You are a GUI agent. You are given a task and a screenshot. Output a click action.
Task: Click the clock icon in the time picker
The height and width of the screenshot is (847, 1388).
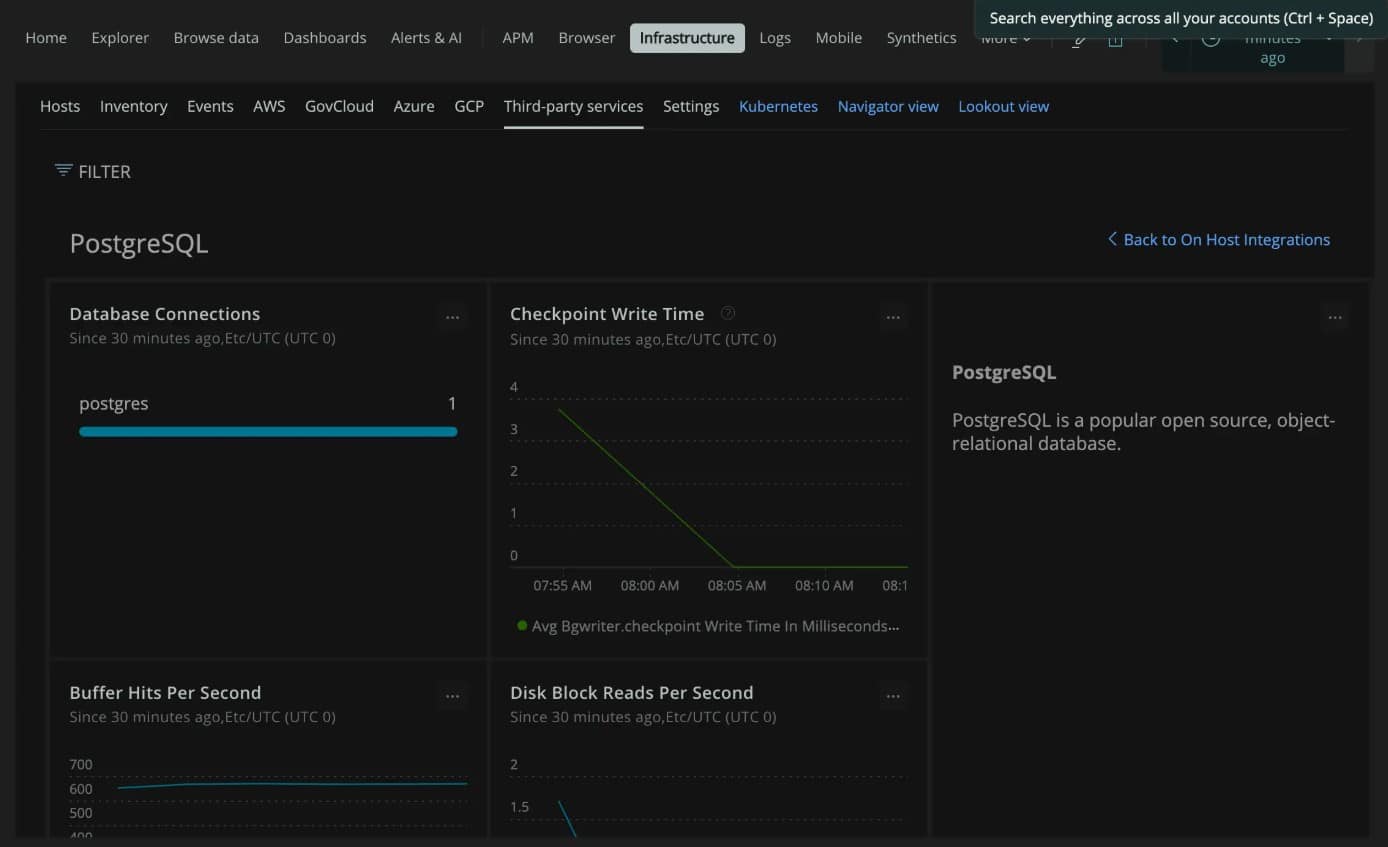[x=1211, y=40]
